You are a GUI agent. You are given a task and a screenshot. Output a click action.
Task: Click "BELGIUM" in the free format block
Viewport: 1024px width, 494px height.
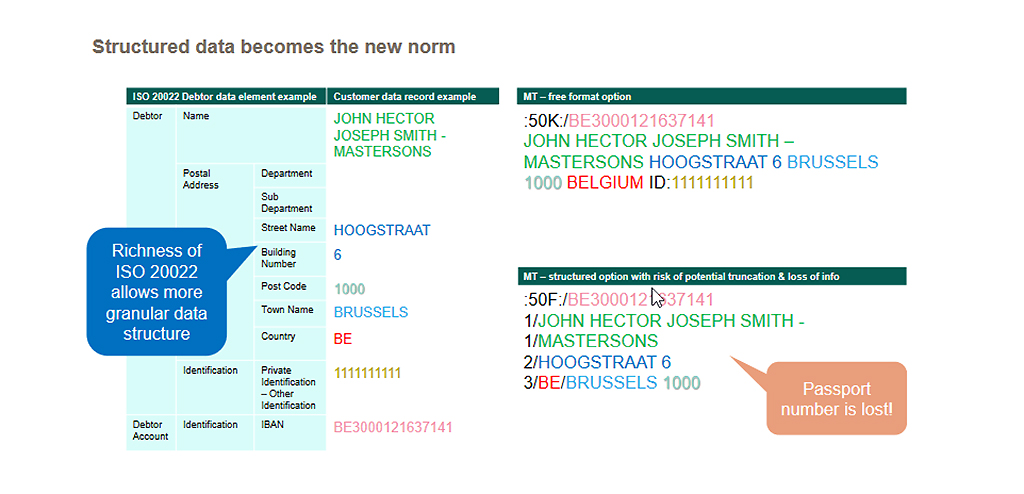[x=605, y=182]
